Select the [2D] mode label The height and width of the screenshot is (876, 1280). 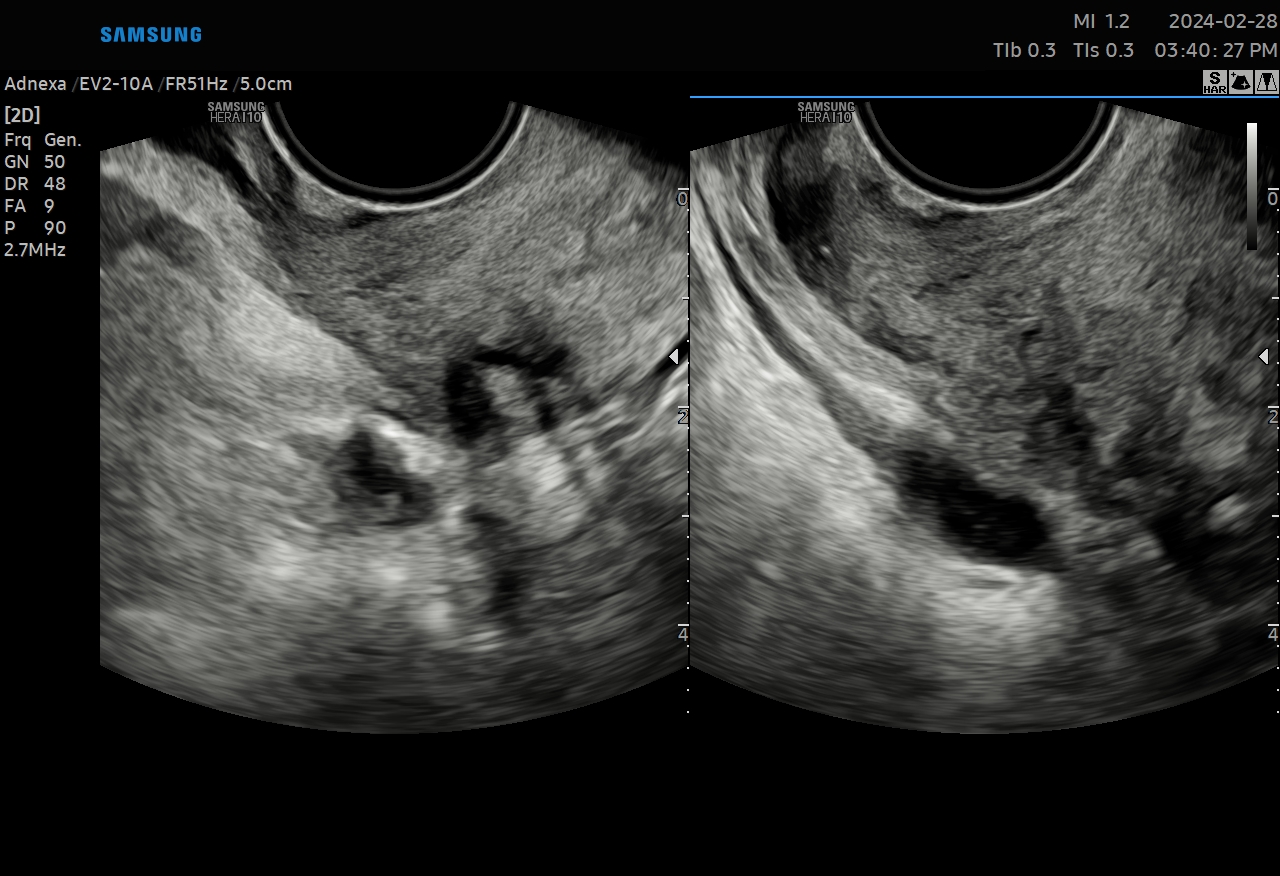(22, 115)
